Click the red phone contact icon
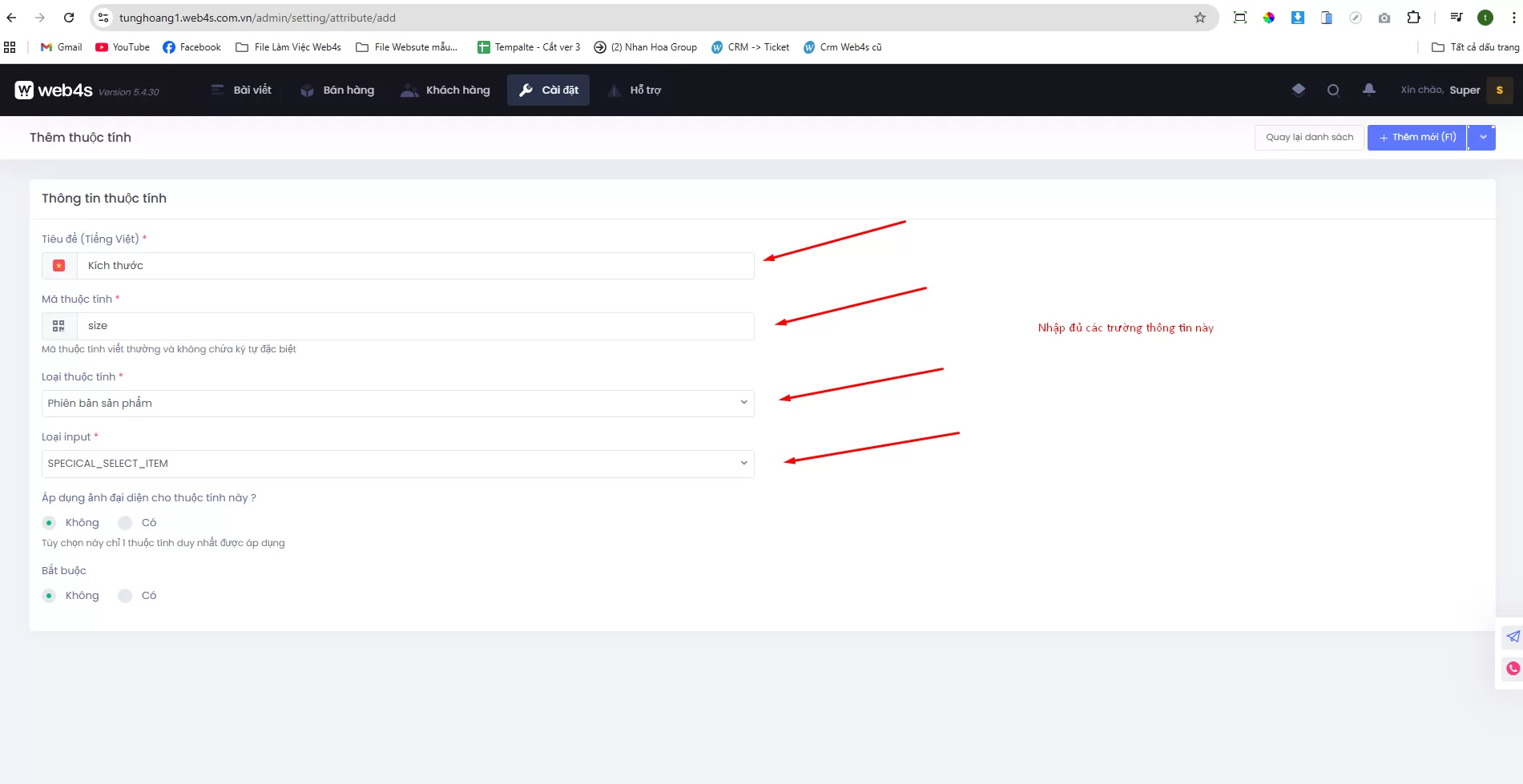Viewport: 1523px width, 784px height. click(x=1513, y=669)
